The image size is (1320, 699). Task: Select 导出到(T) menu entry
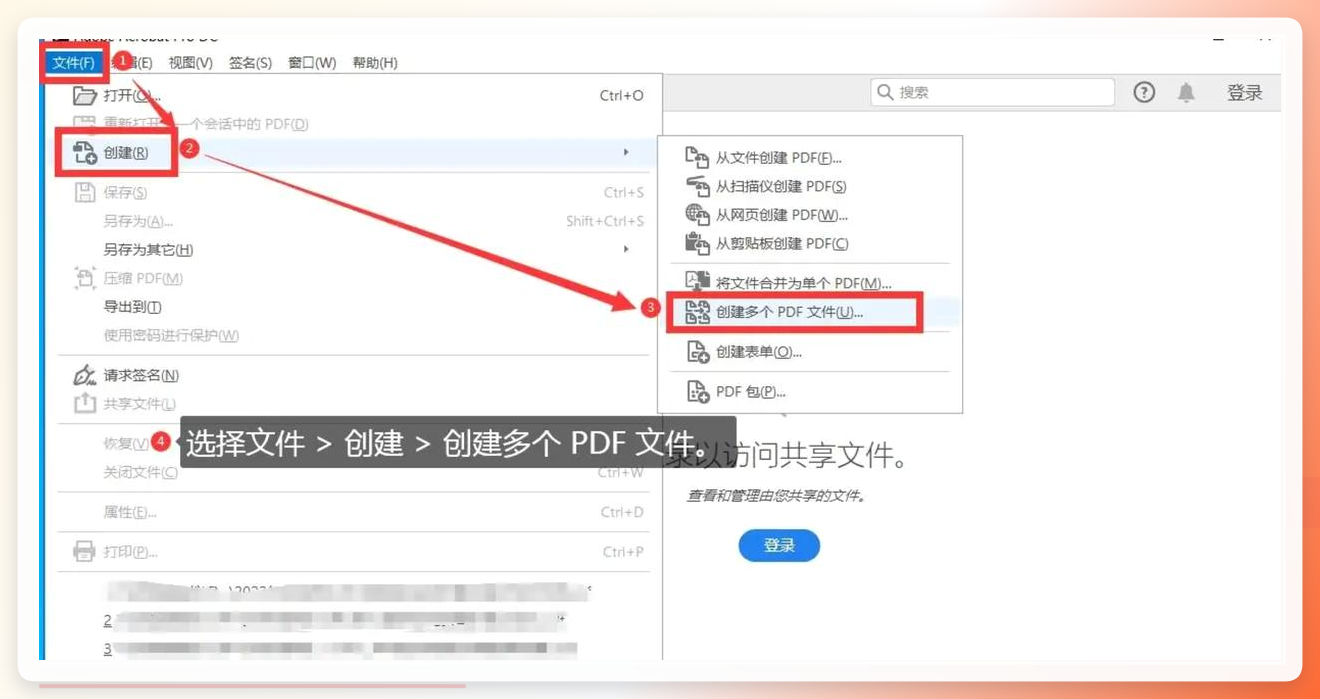tap(132, 307)
